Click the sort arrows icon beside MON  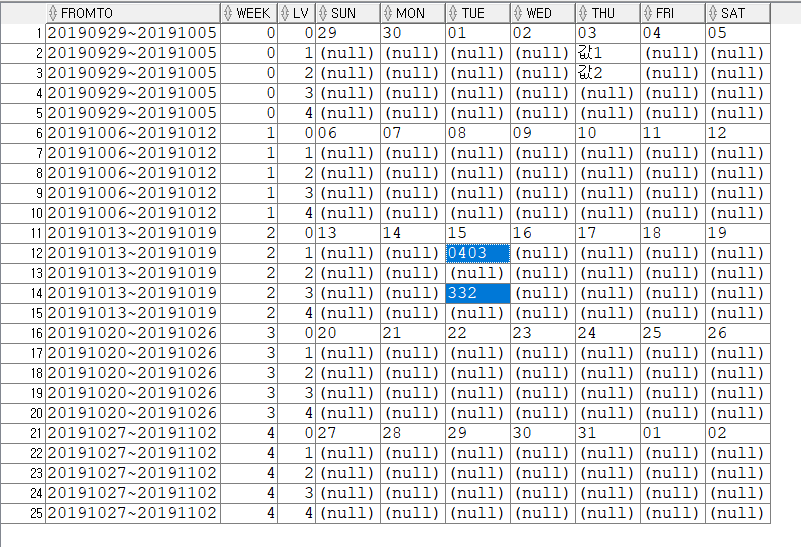click(x=388, y=13)
